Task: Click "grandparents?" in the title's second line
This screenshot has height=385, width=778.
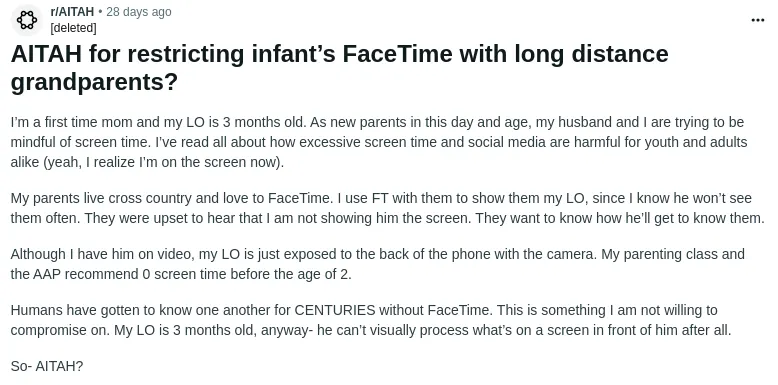Action: (94, 83)
